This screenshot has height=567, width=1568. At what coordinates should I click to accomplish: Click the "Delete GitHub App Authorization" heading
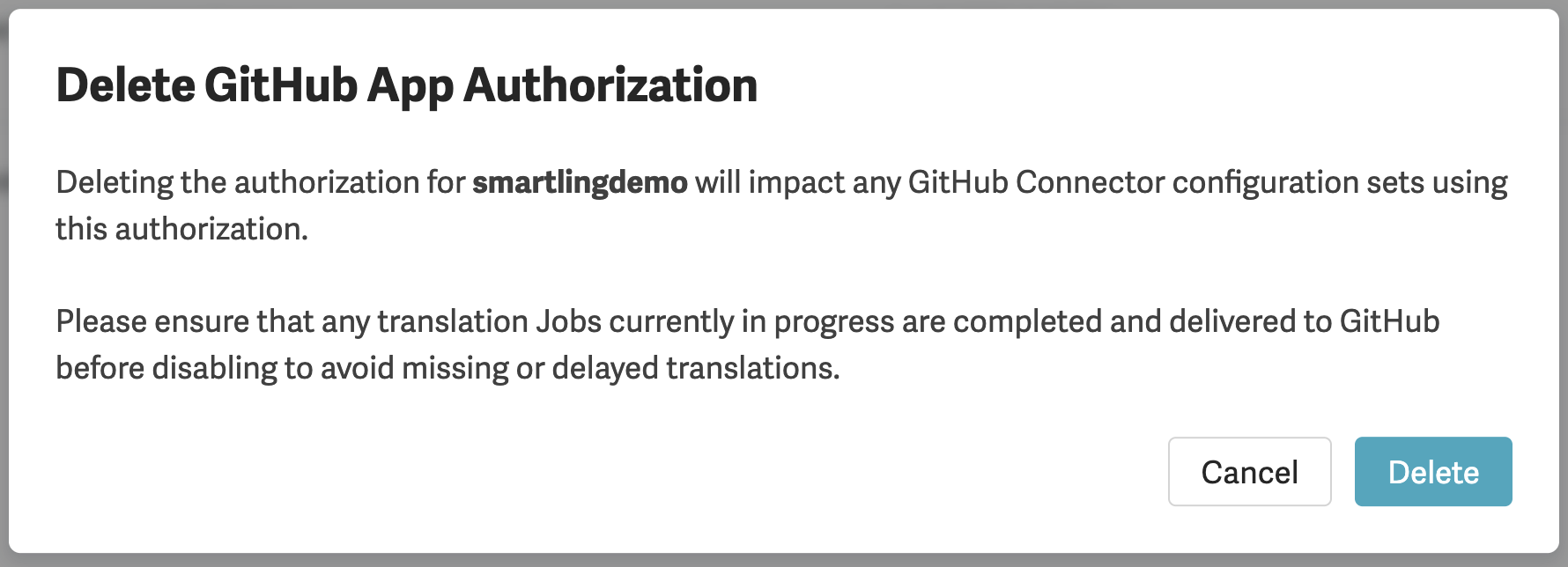(x=406, y=85)
